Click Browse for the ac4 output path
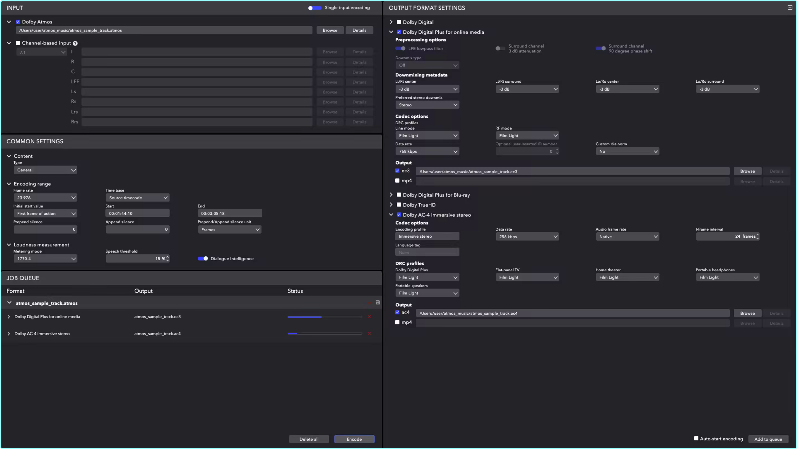 pyautogui.click(x=748, y=313)
